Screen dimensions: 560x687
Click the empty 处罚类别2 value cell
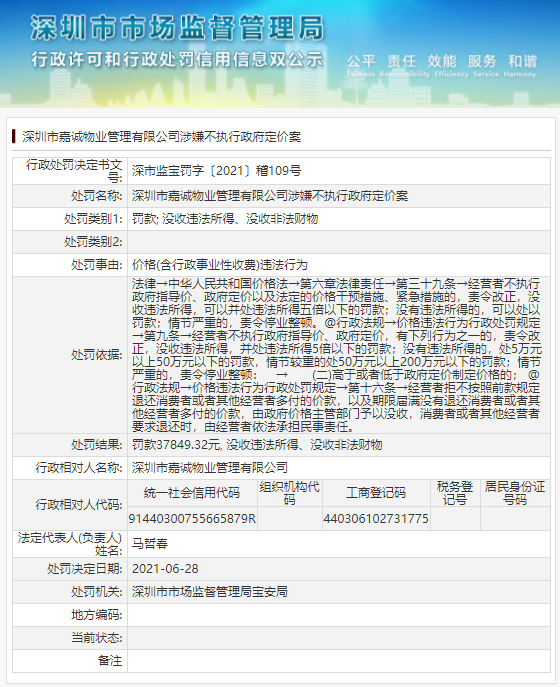[x=339, y=242]
